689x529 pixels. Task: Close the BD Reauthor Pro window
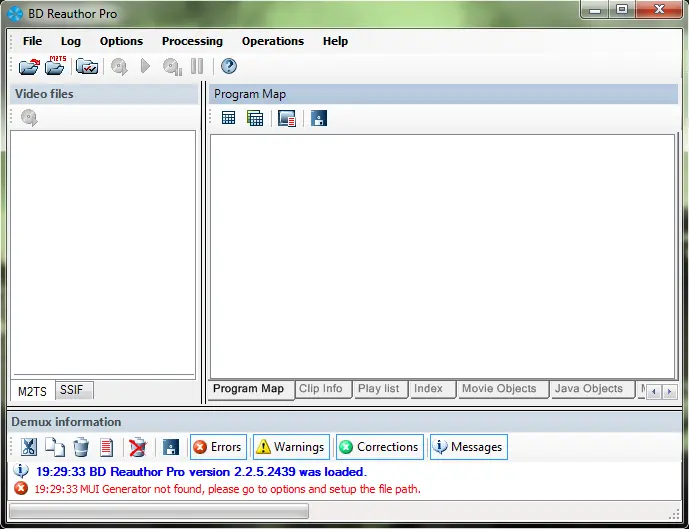point(659,10)
